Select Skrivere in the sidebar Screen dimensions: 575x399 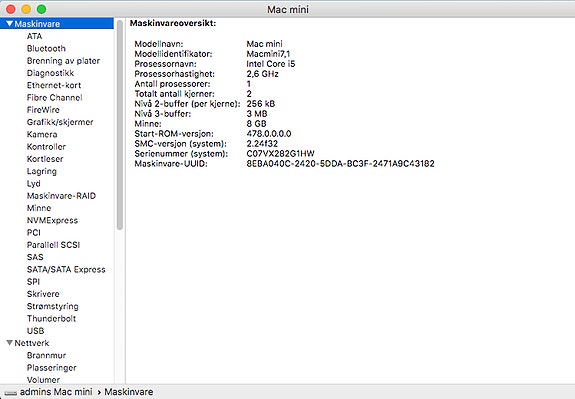[43, 294]
